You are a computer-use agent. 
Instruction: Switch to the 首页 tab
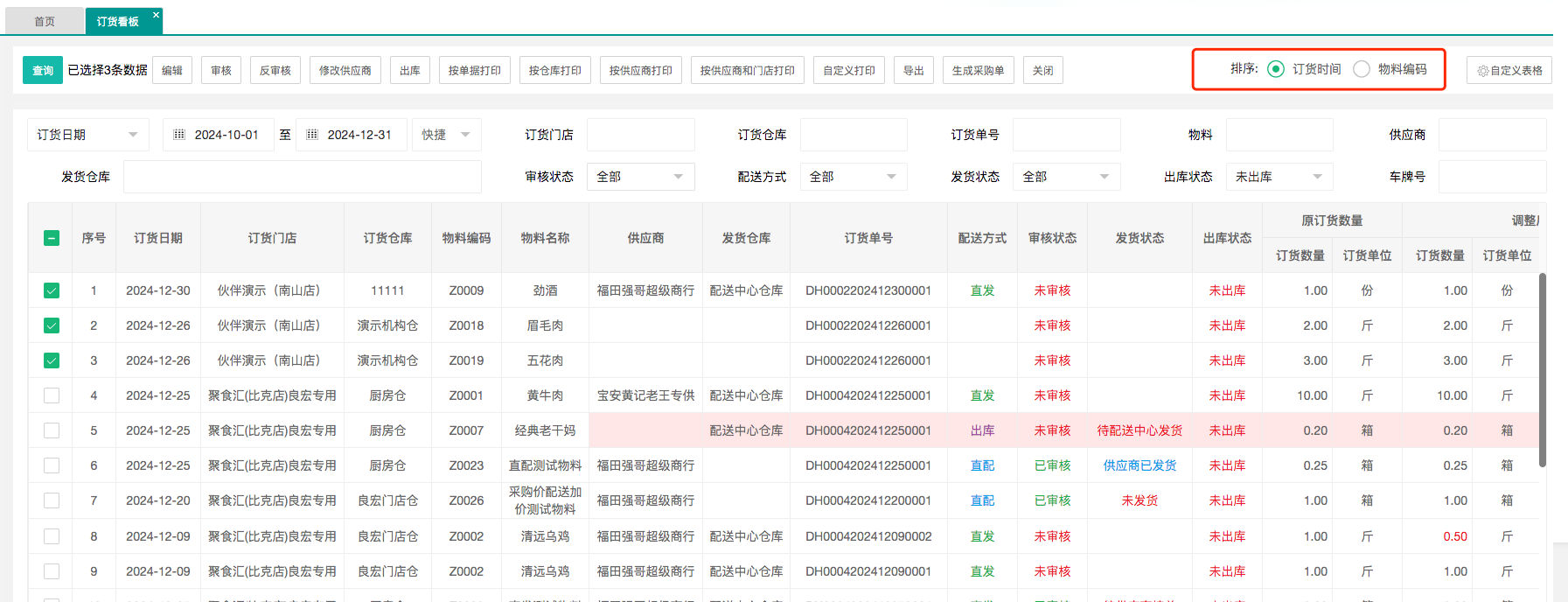[45, 21]
